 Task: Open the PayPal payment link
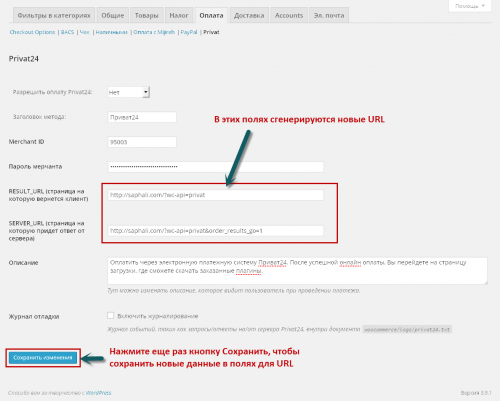click(x=189, y=32)
